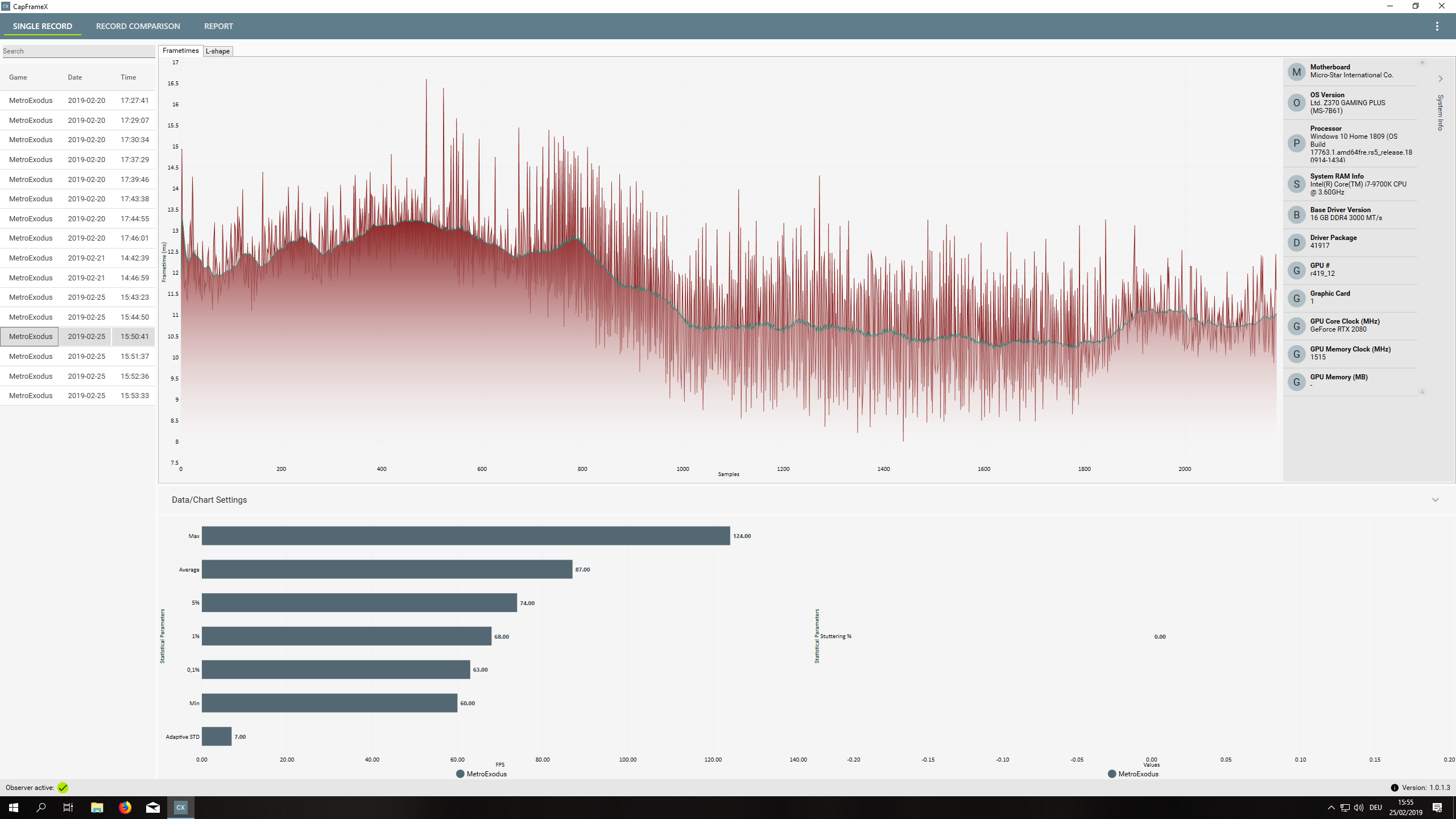Open the REPORT tab

pos(218,26)
